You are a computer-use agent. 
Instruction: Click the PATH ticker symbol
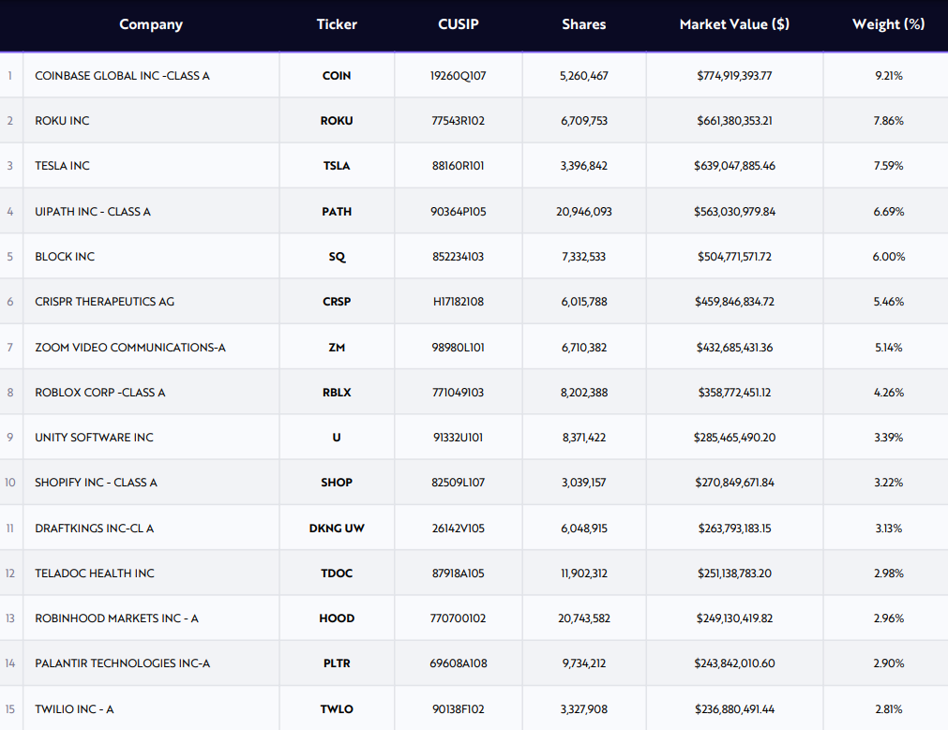(336, 212)
